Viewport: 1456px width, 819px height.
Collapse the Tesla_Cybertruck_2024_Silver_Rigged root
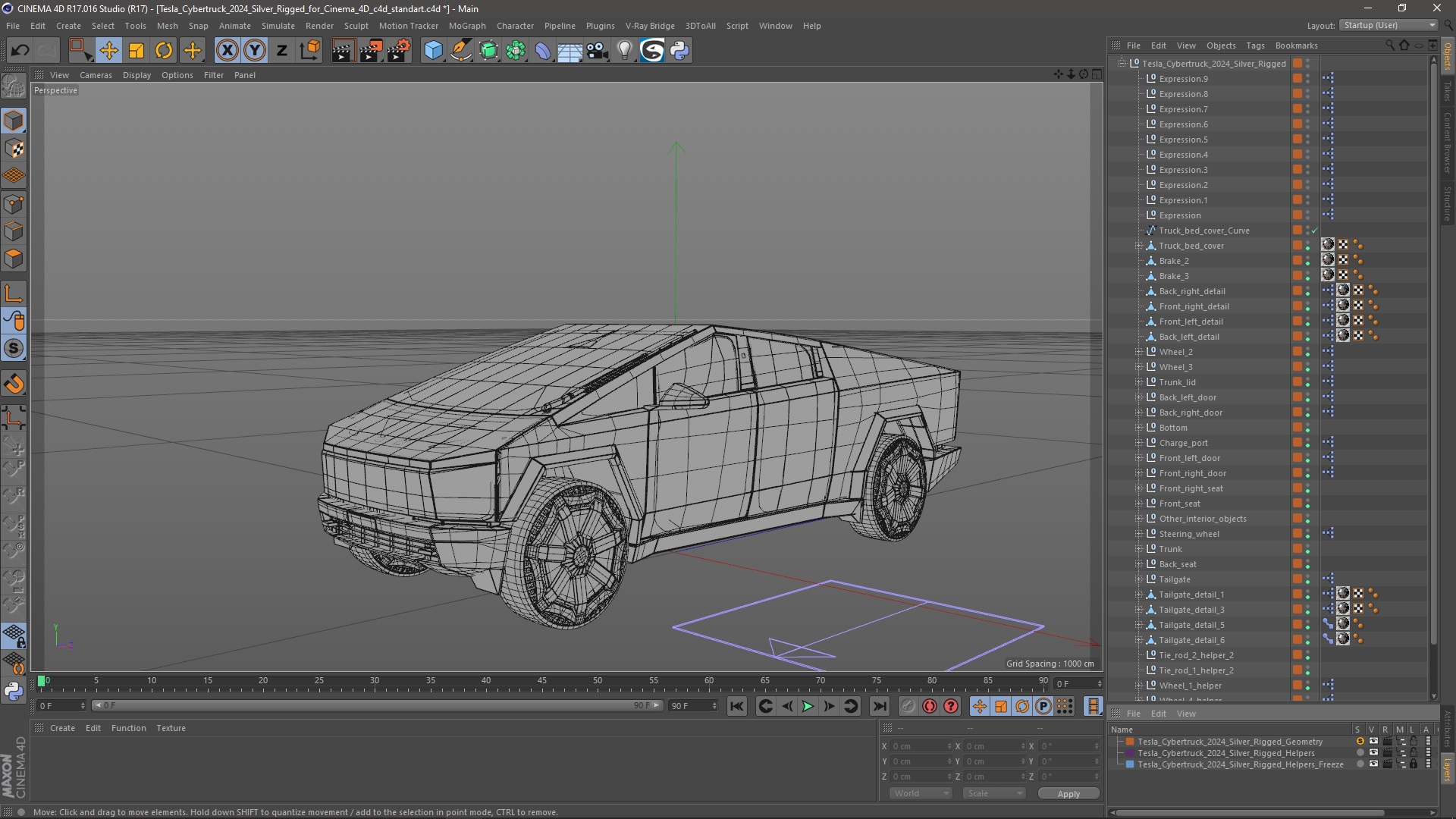pos(1122,64)
